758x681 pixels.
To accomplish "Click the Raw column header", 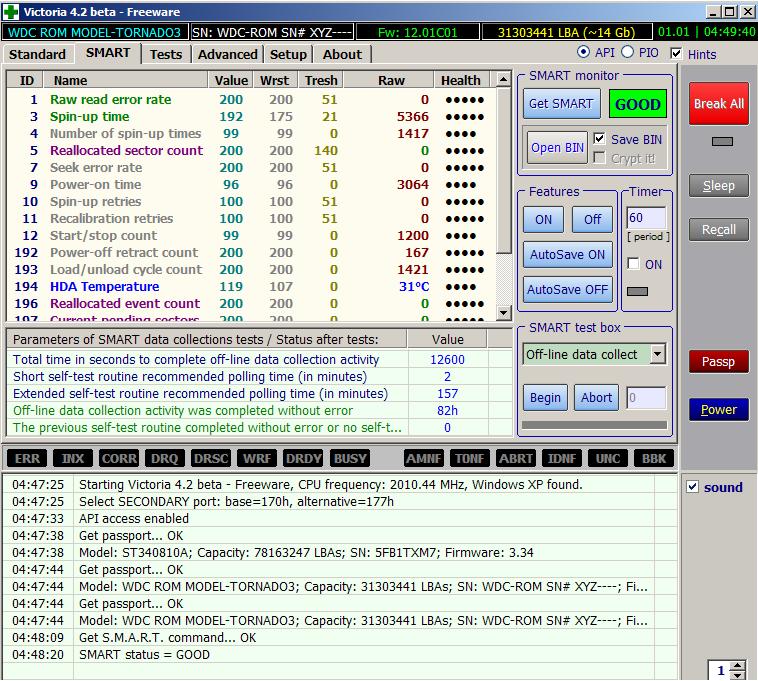I will tap(391, 80).
